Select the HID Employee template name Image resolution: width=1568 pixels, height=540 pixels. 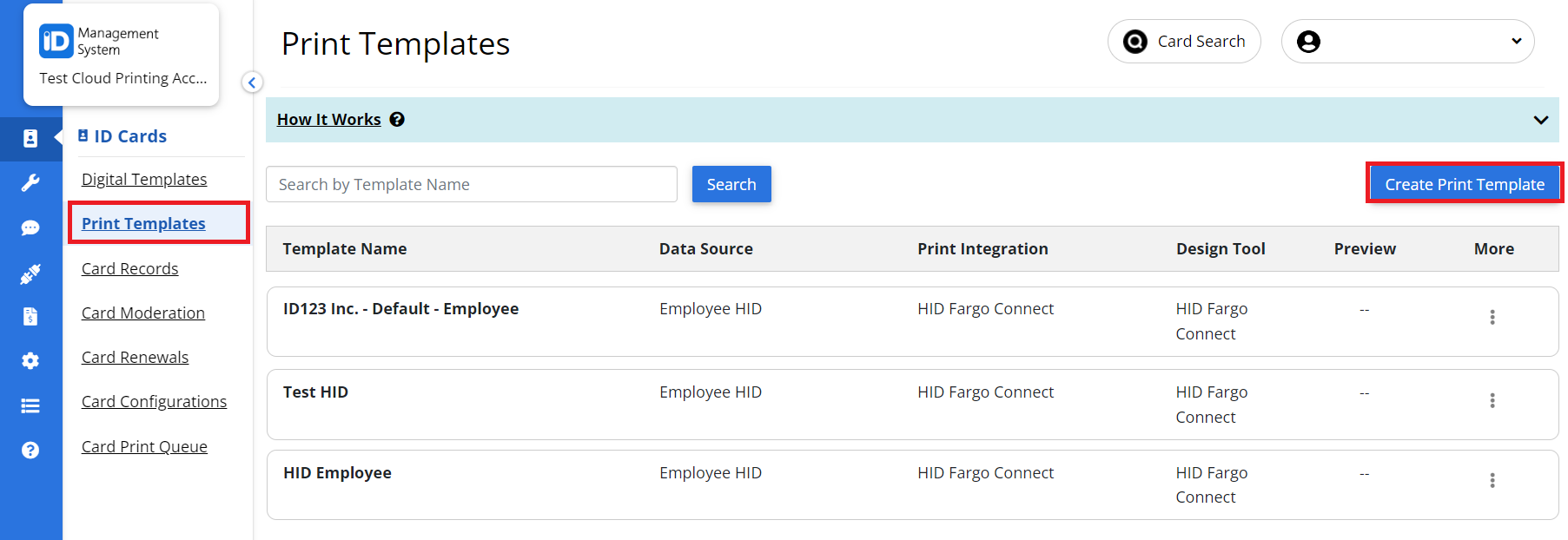[x=337, y=473]
